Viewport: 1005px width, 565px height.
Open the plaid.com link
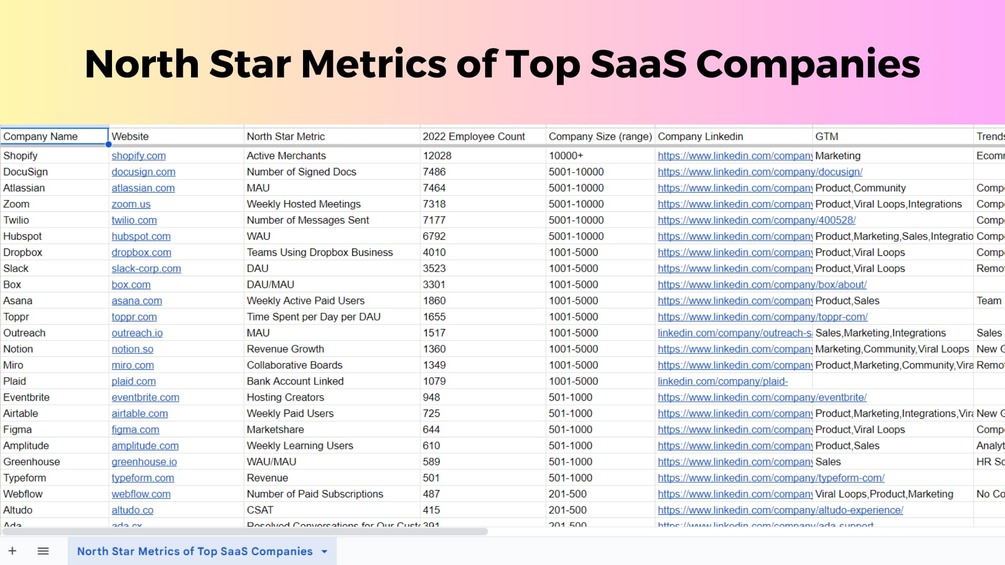[x=133, y=381]
